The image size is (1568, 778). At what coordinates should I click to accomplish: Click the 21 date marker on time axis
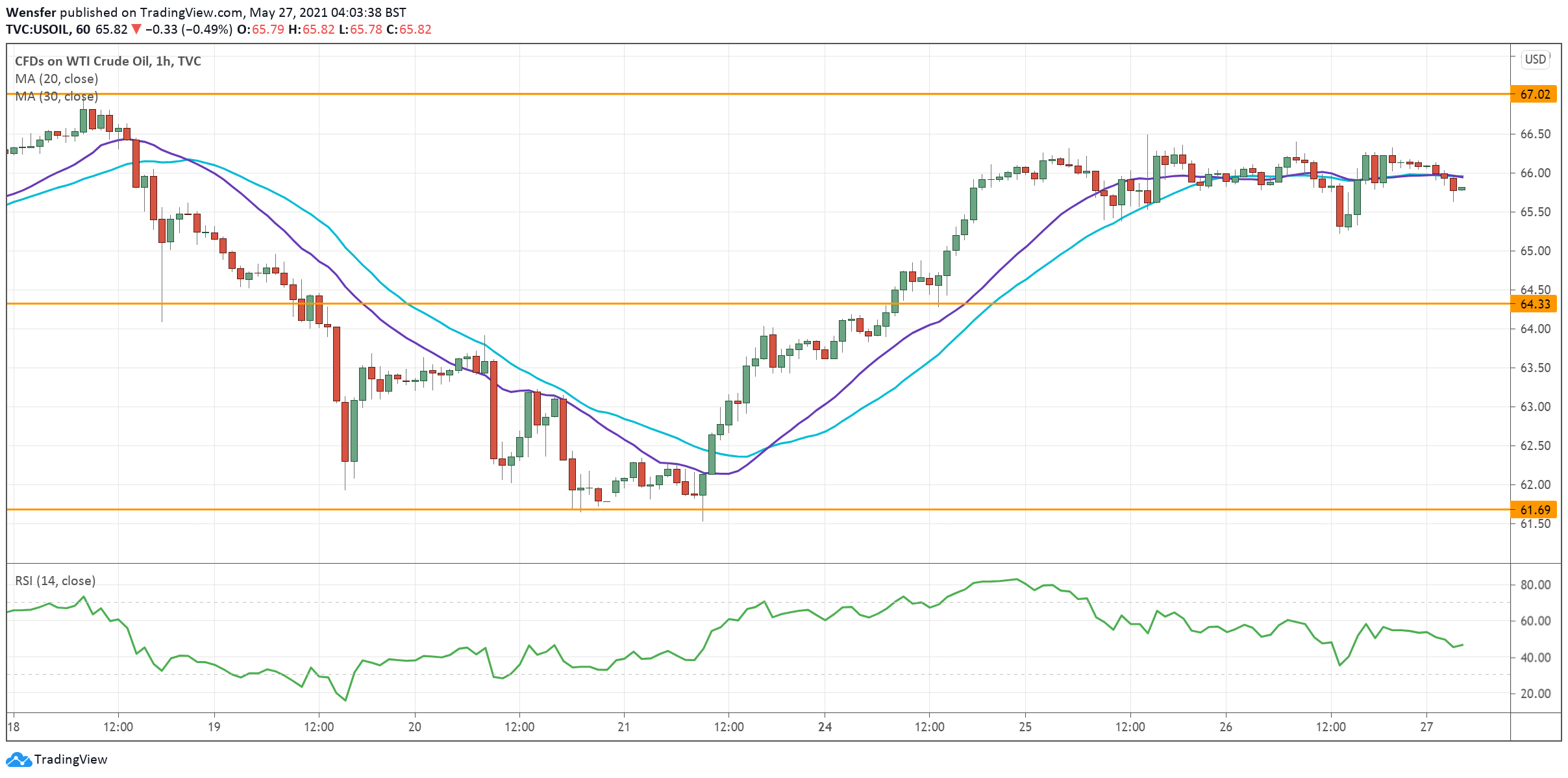coord(623,727)
